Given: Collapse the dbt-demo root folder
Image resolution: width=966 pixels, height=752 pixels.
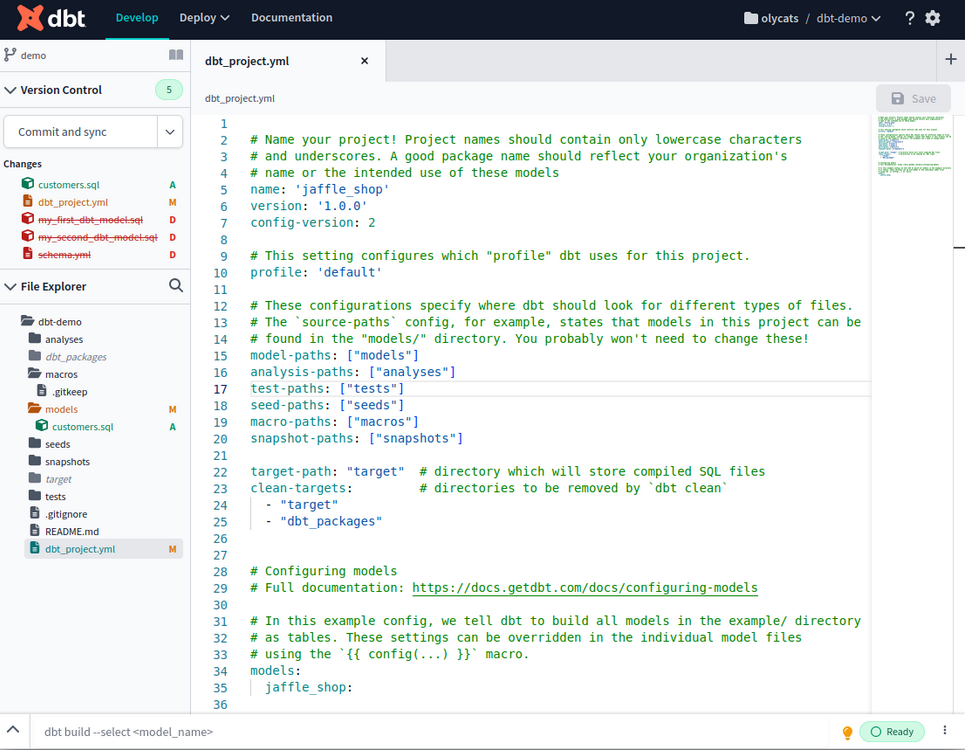Looking at the screenshot, I should pos(27,320).
